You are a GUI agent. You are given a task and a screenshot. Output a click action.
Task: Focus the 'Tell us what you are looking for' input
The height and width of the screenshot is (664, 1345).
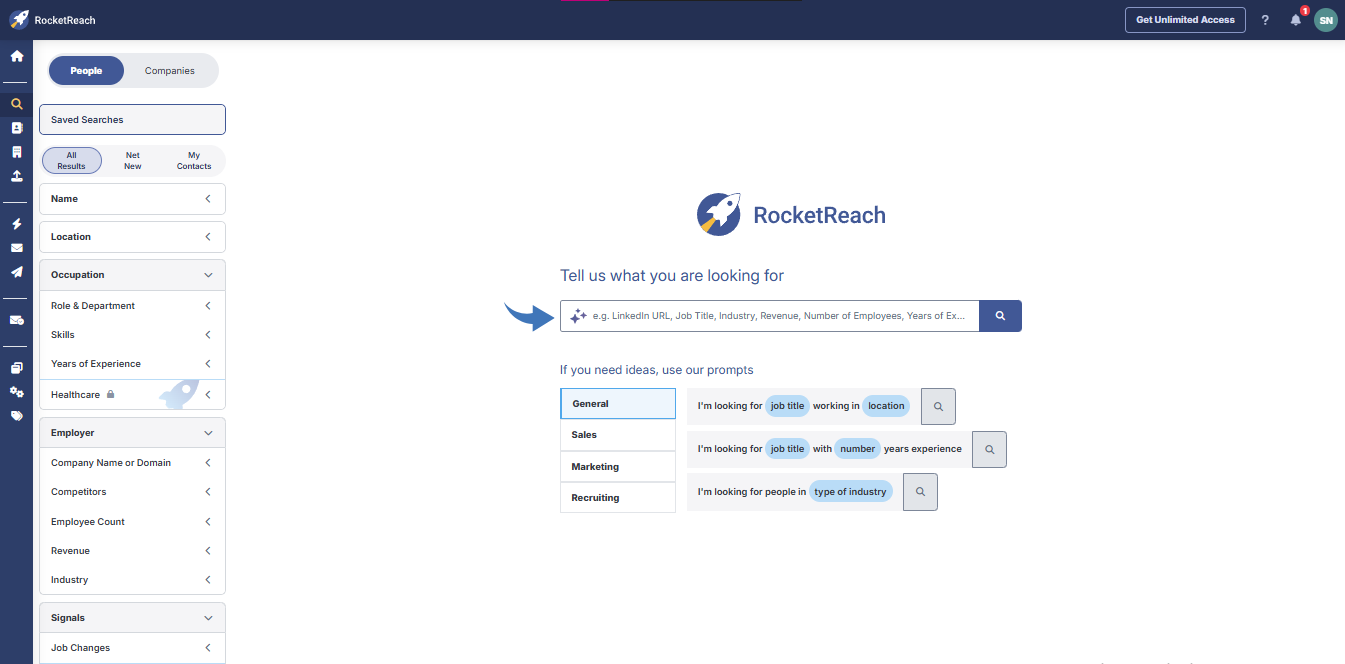pyautogui.click(x=770, y=316)
